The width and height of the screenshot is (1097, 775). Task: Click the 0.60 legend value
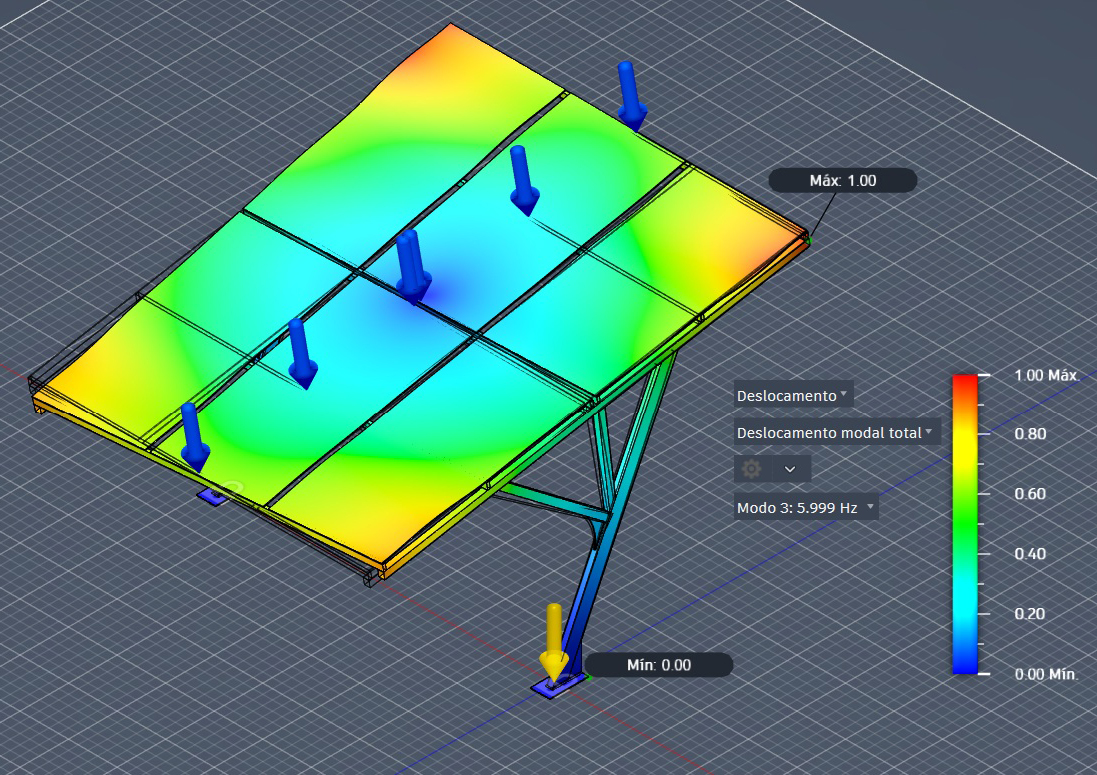point(1030,494)
